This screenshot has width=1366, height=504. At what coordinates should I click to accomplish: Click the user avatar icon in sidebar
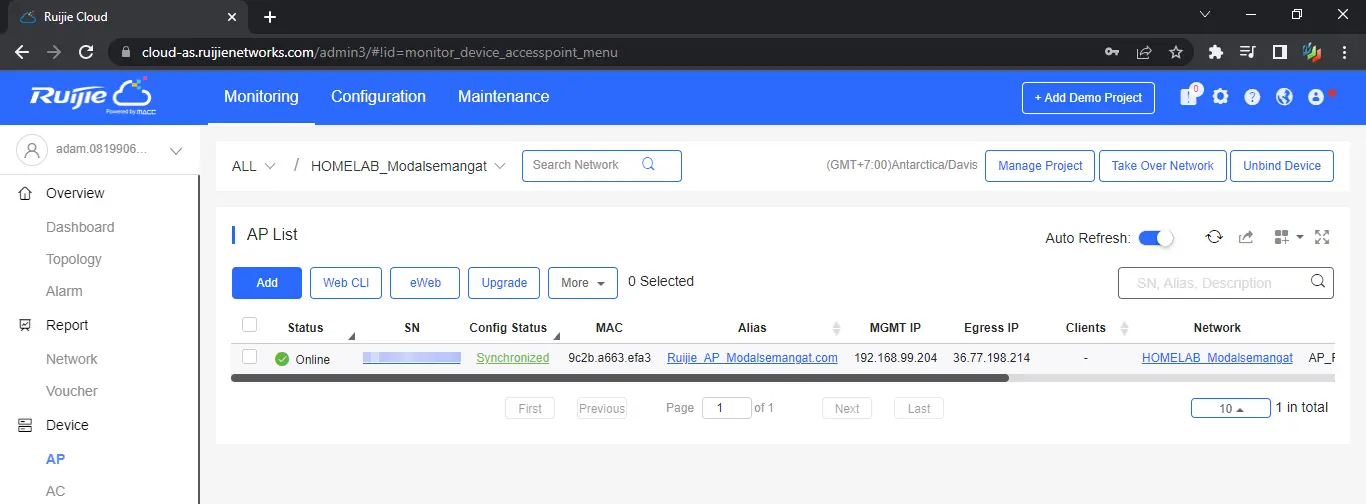(32, 150)
